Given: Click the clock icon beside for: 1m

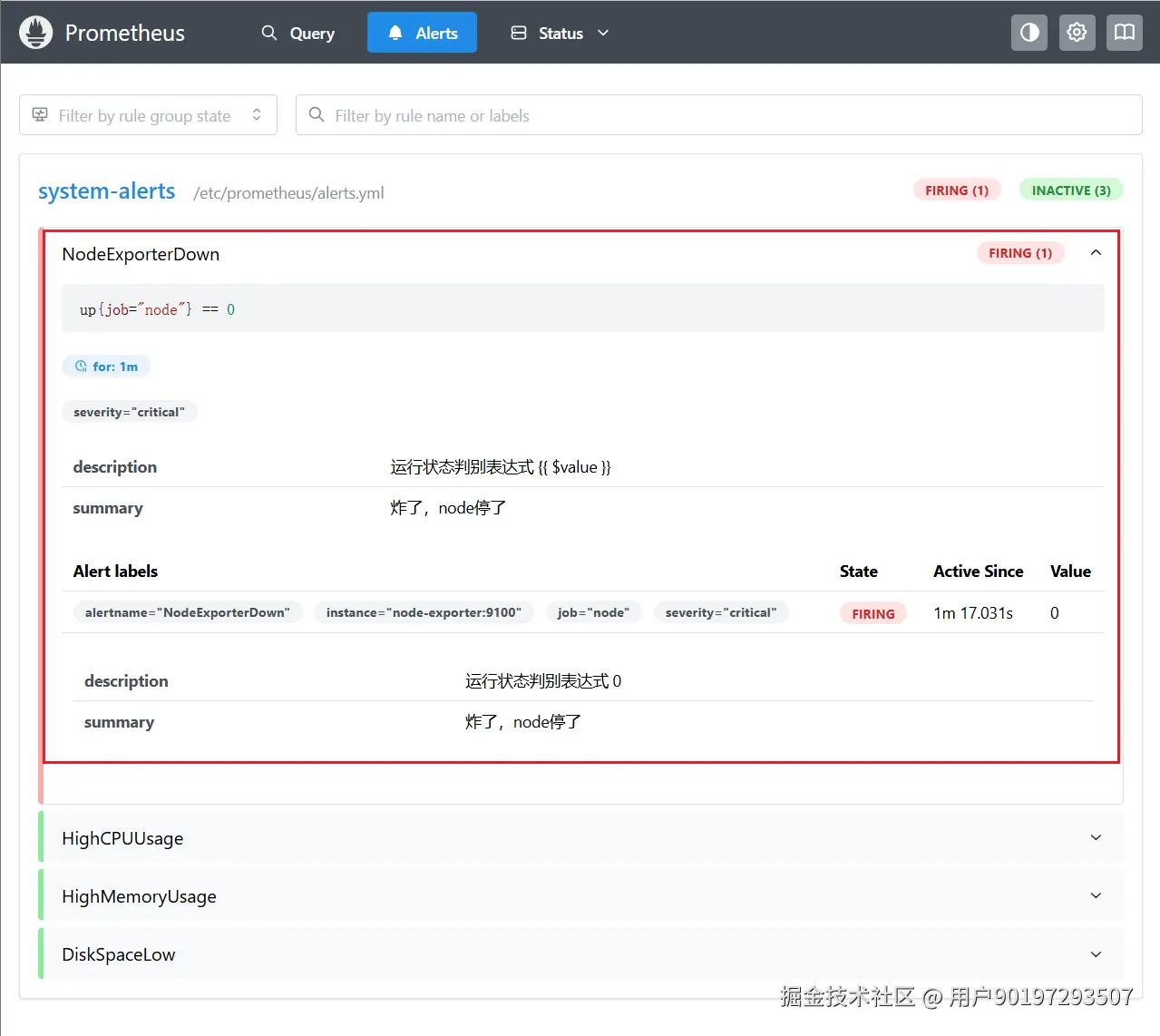Looking at the screenshot, I should pos(81,367).
